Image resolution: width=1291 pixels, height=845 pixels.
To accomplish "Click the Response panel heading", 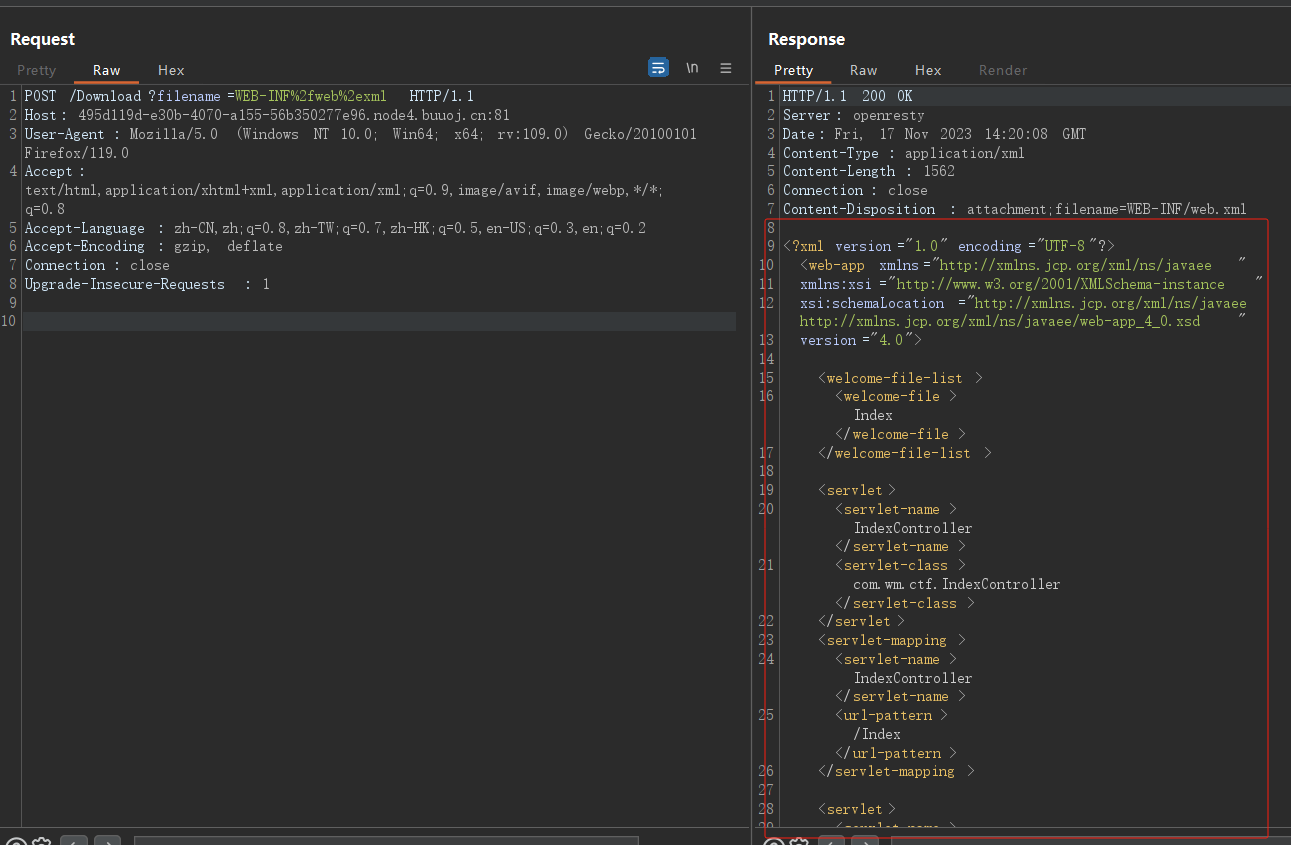I will (x=807, y=39).
